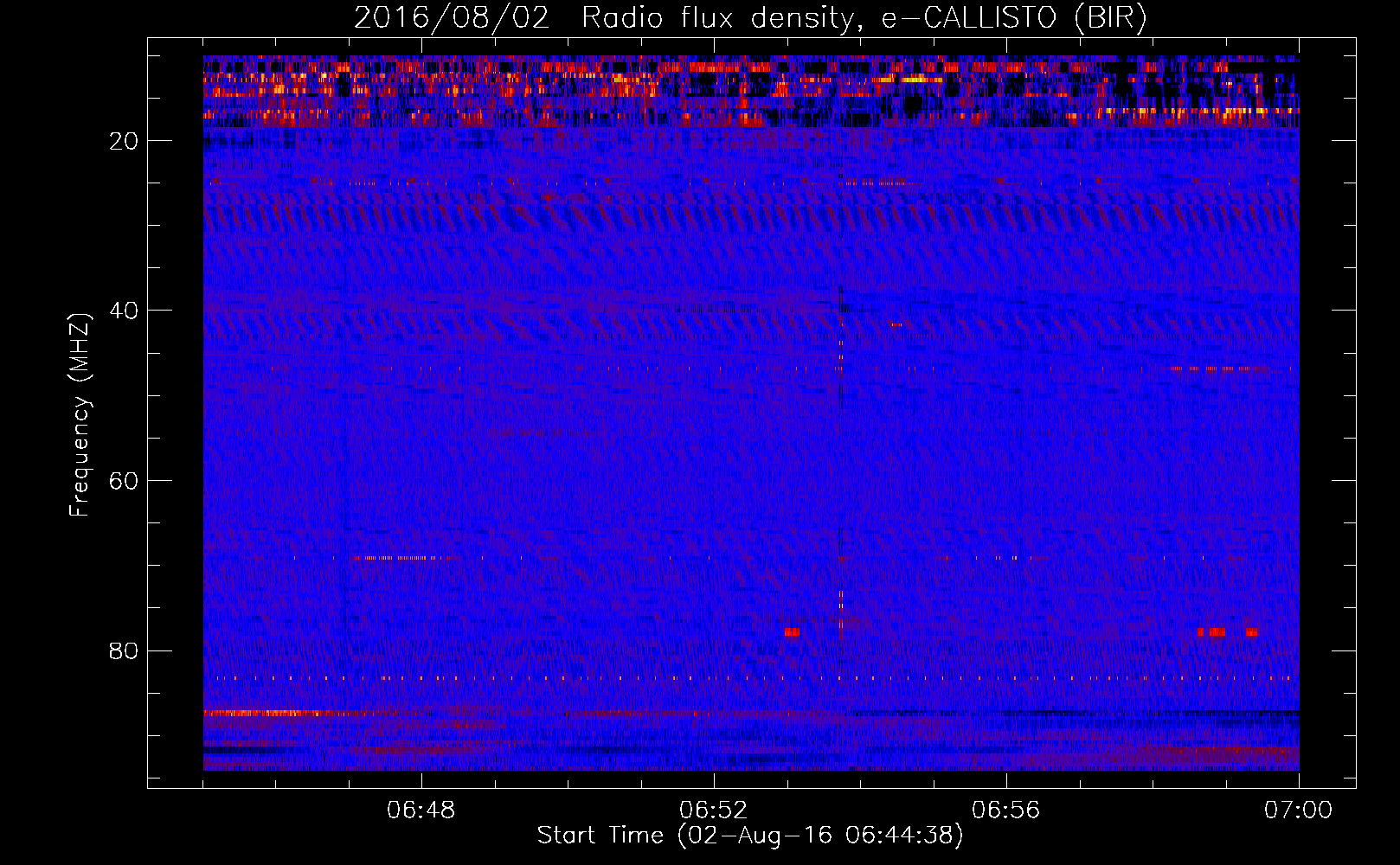Screen dimensions: 1400x865
Task: Click the "Start Time (02-Aug-16 06:44:38)" axis label
Action: (750, 836)
